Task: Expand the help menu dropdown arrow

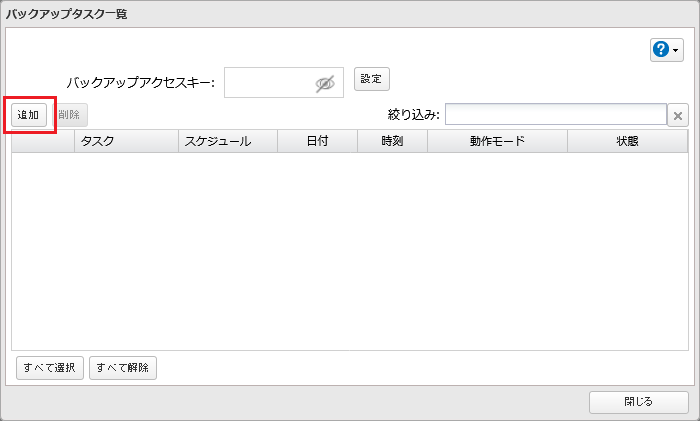Action: point(677,50)
